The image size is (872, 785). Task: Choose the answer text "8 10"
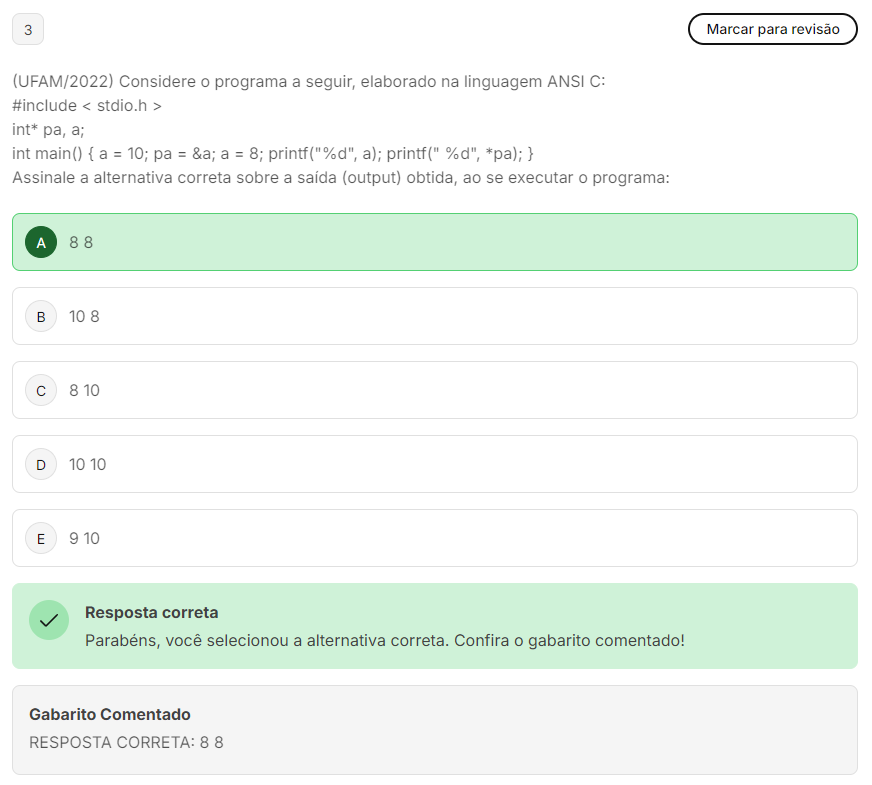[x=84, y=390]
